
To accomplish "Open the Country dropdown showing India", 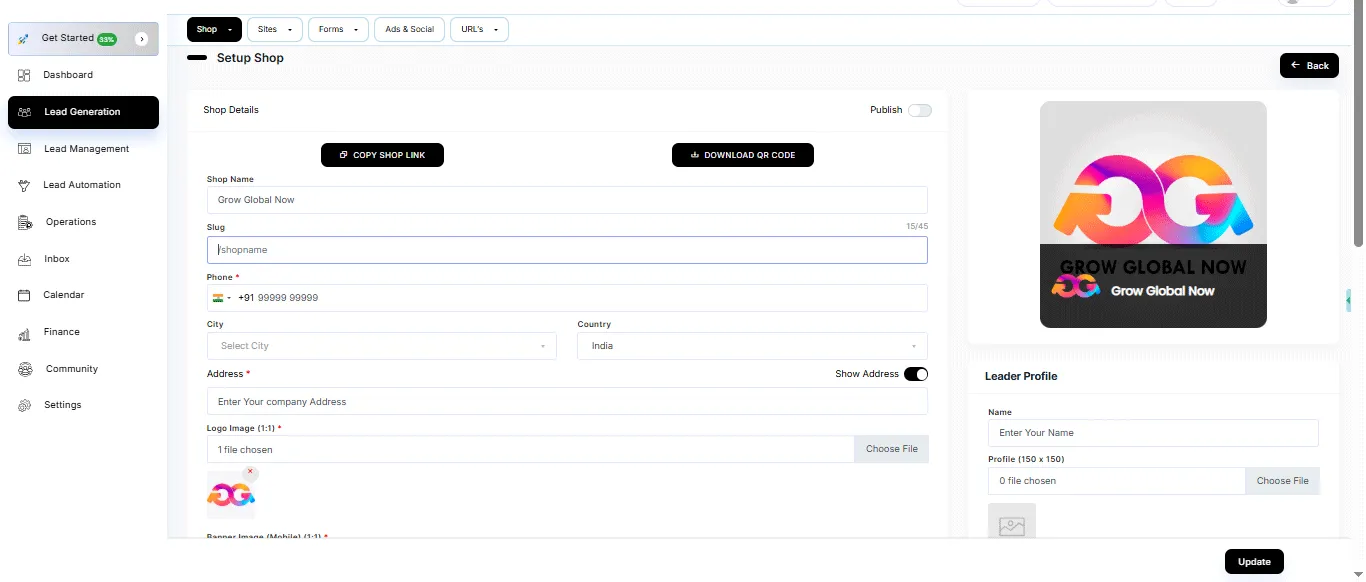I will coord(752,346).
